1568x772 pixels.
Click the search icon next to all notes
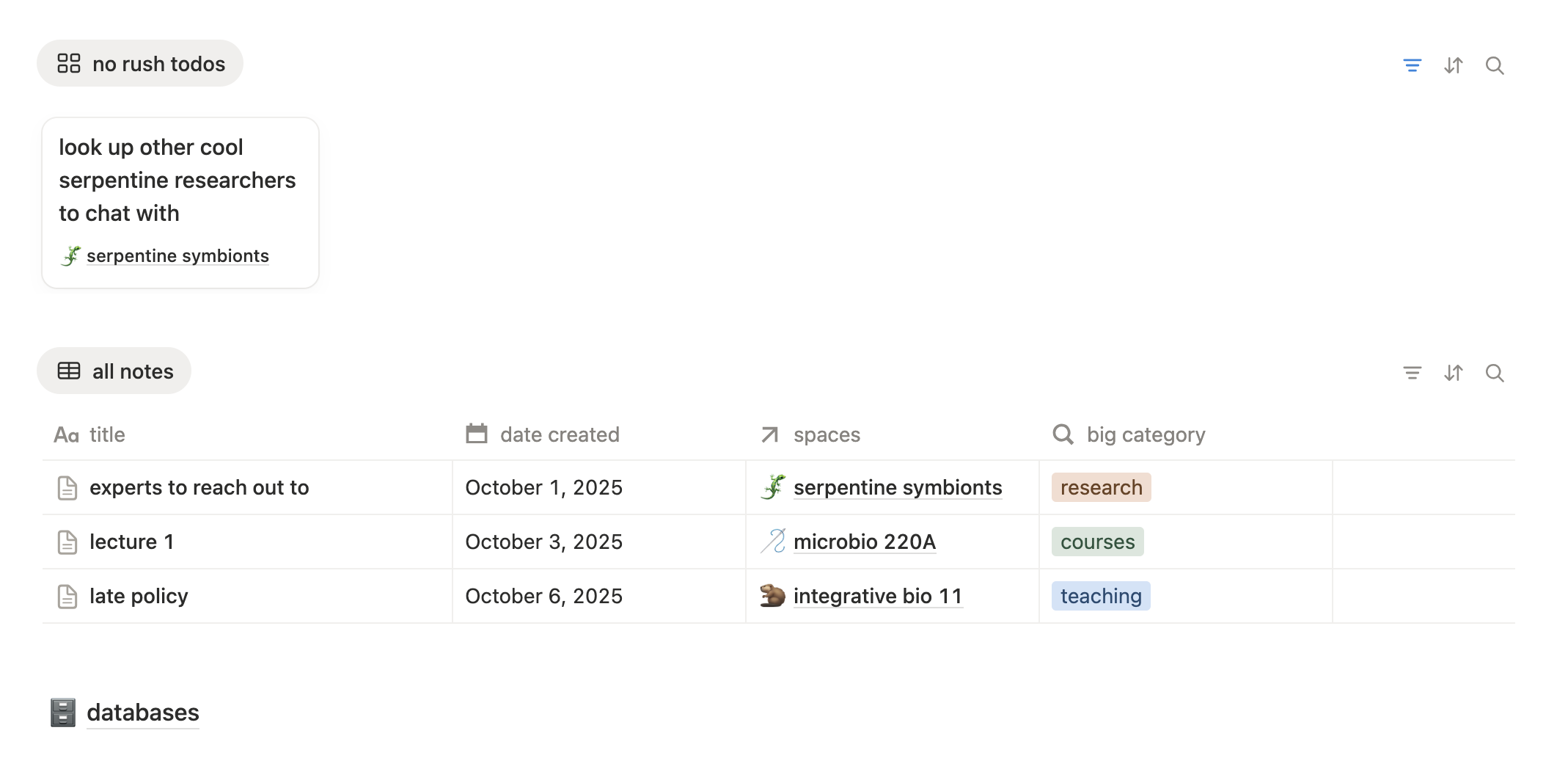[x=1495, y=373]
